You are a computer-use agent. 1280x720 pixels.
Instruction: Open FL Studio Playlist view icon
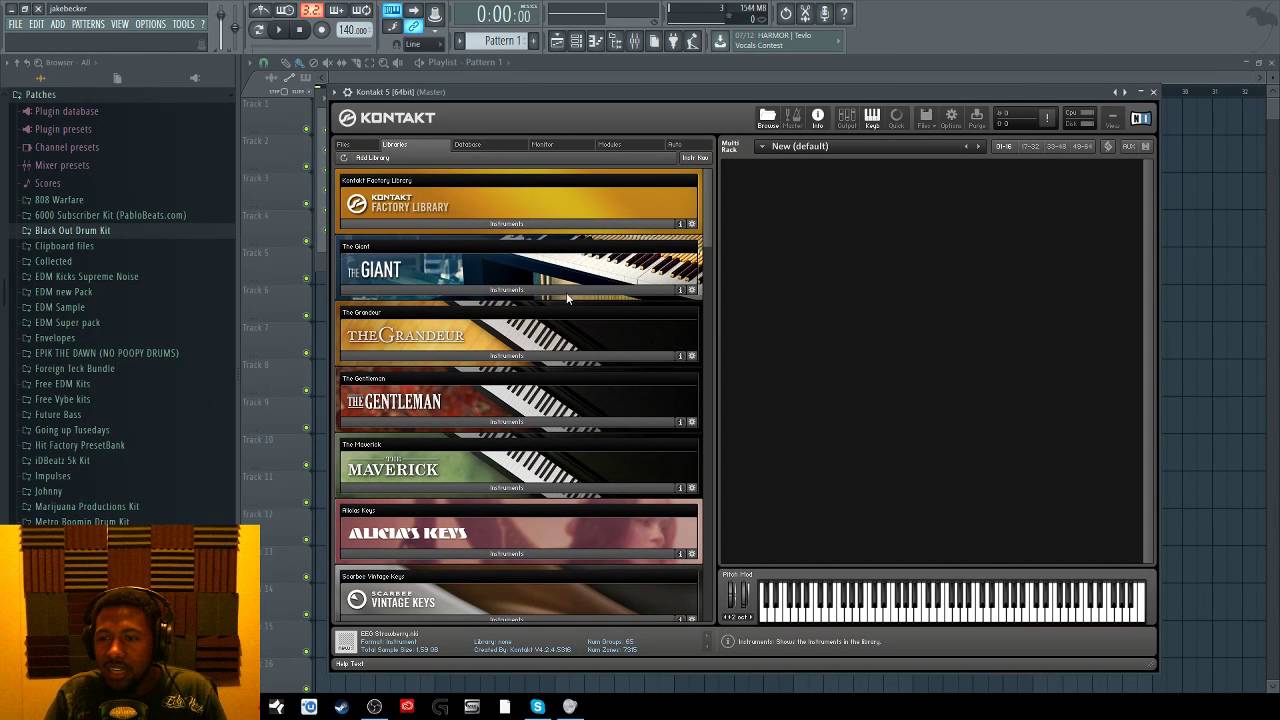click(x=557, y=41)
